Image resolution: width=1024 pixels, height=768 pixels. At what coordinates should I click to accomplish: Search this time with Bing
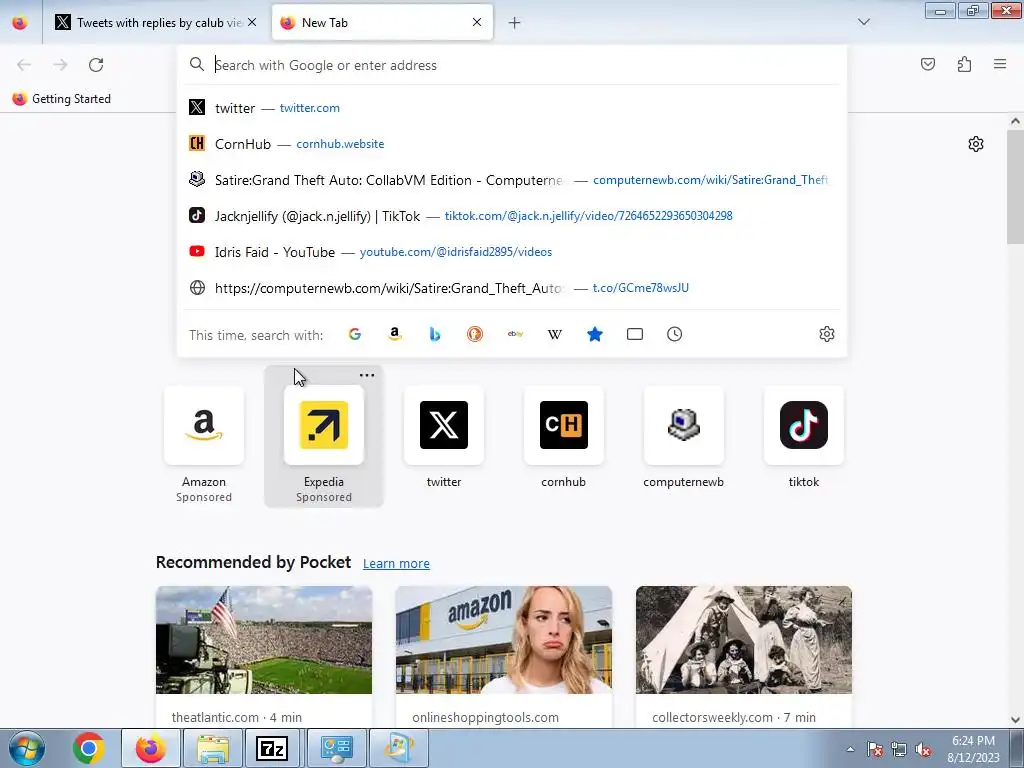434,334
